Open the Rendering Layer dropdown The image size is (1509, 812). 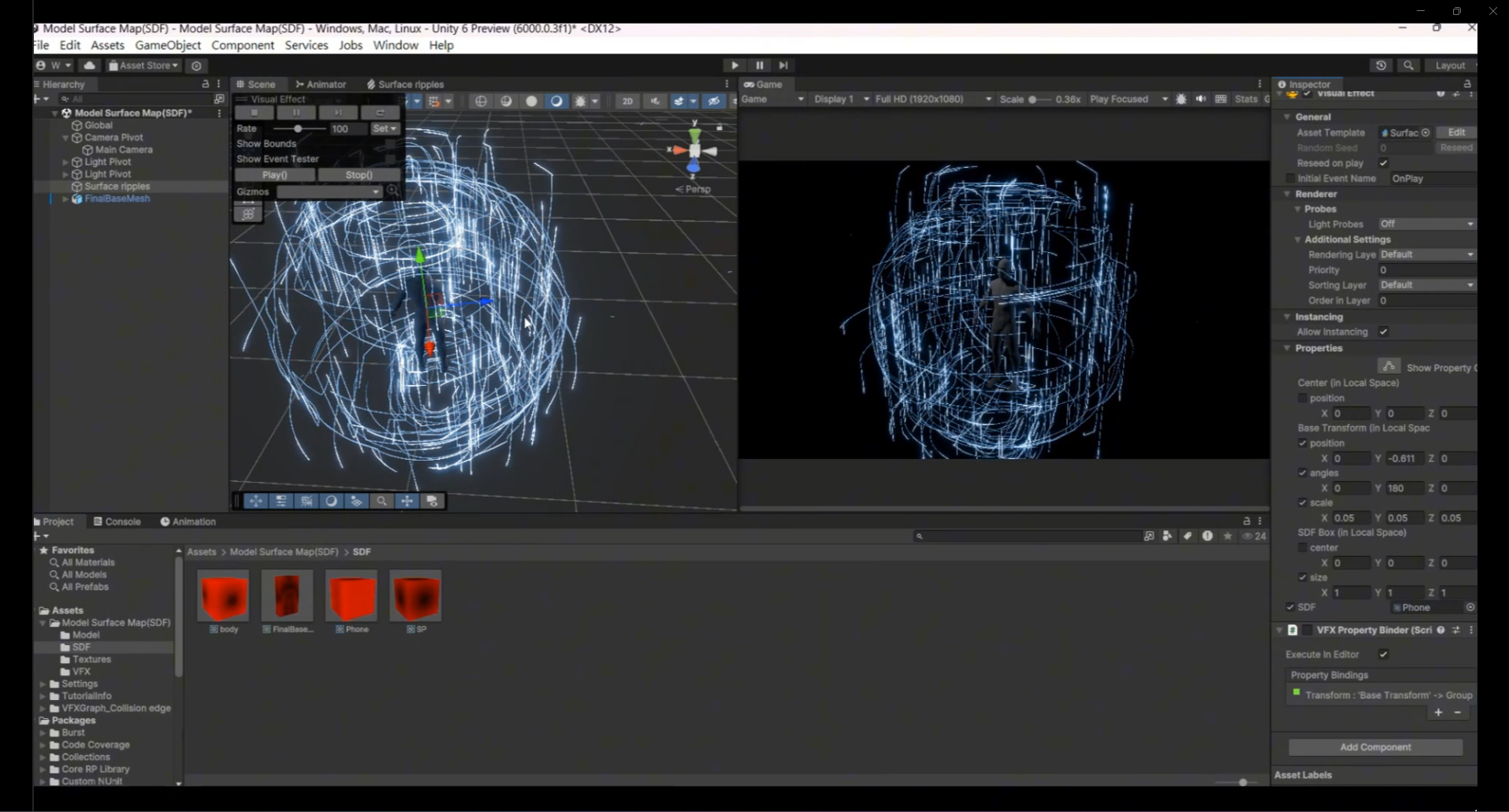1427,255
